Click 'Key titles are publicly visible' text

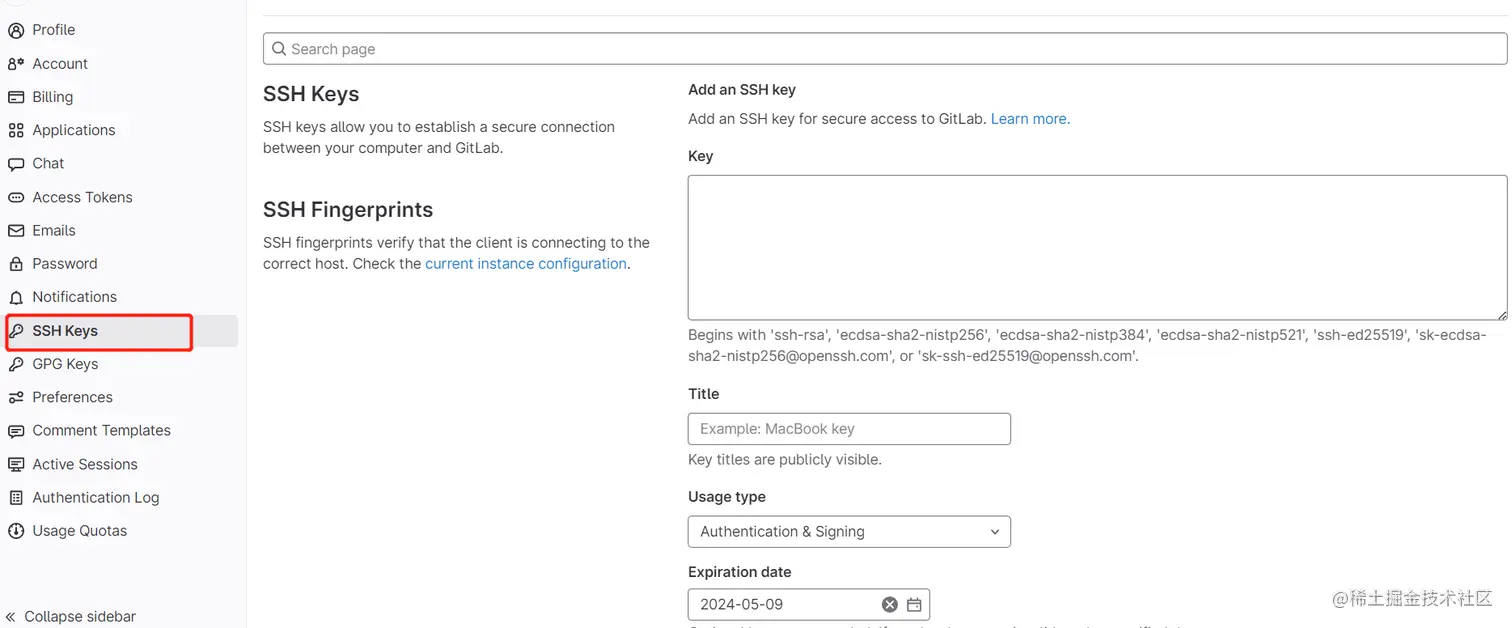point(785,460)
